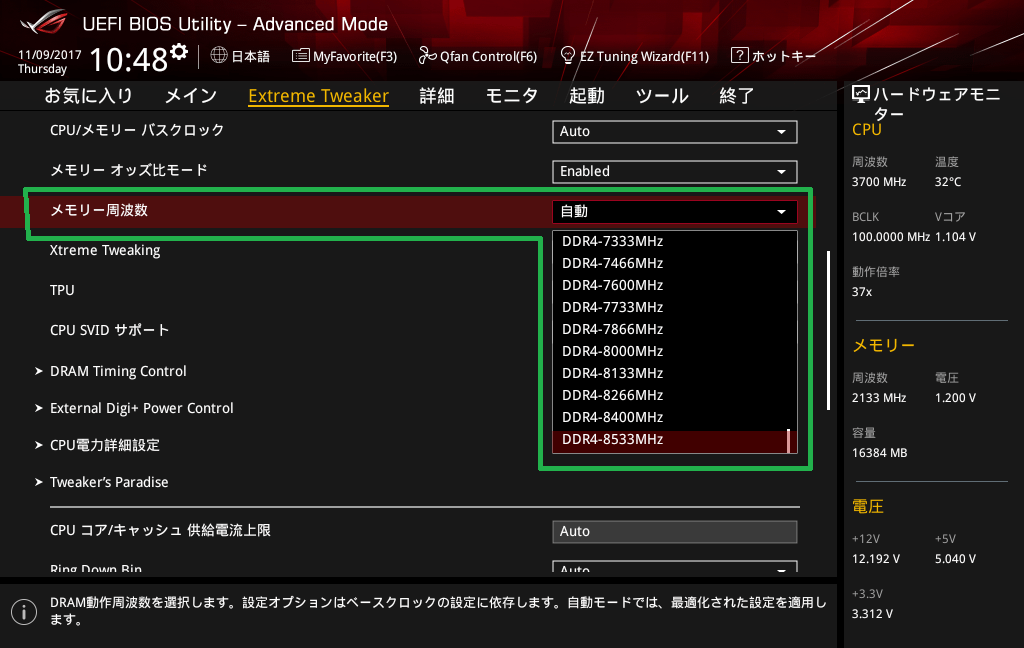Viewport: 1024px width, 648px height.
Task: Choose the highlighted DDR4-8533MHz entry
Action: (x=675, y=440)
